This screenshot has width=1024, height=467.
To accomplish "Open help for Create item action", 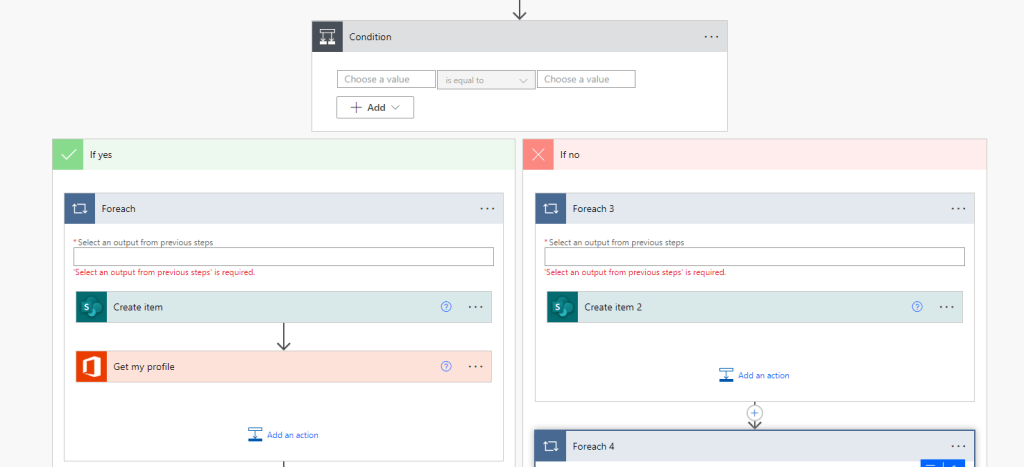I will pos(446,307).
